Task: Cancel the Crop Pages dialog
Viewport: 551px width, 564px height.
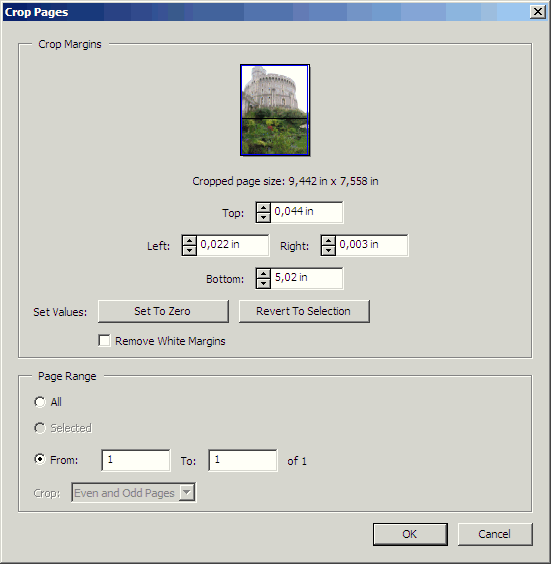Action: tap(495, 534)
